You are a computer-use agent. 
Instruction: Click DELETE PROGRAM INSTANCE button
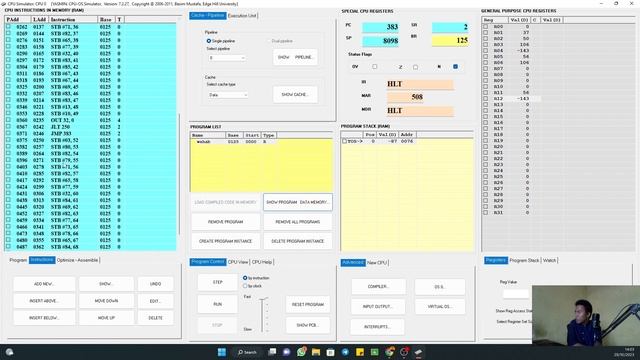tap(298, 241)
